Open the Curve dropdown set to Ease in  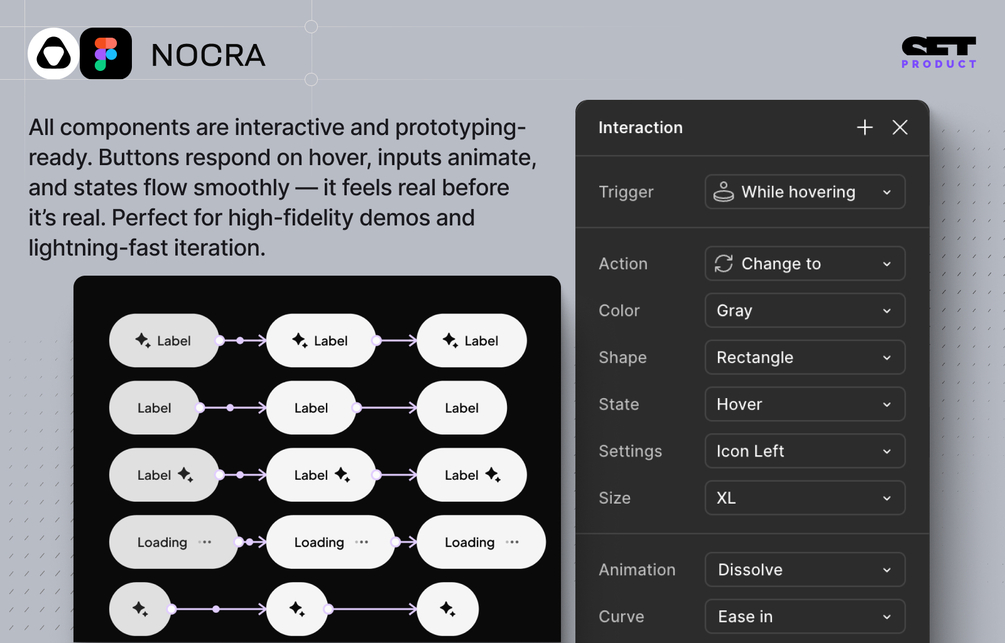[805, 617]
